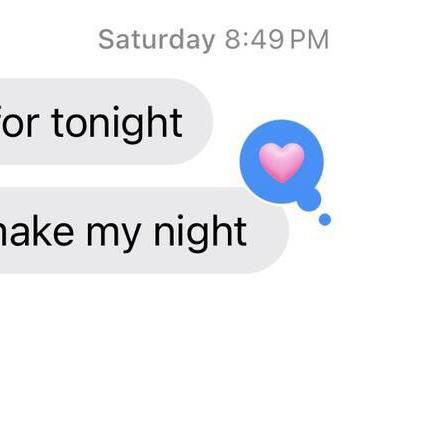This screenshot has height=427, width=428.
Task: Open the 'for tonight' message bubble
Action: pos(106,122)
